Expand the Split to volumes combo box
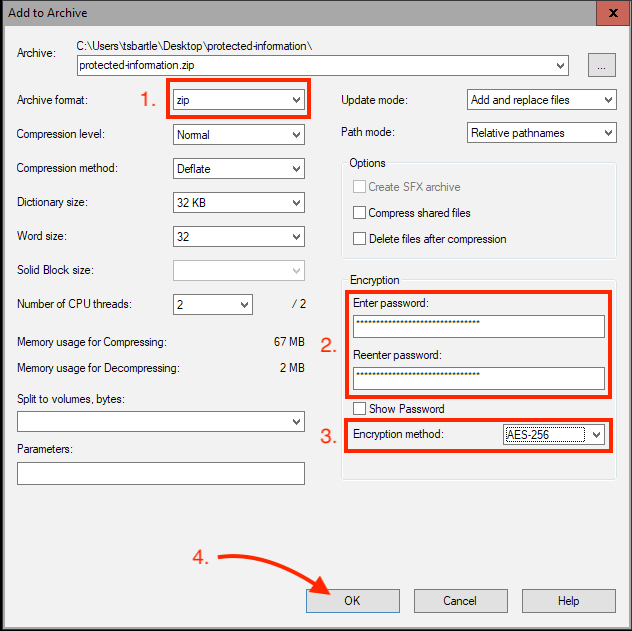 161,421
